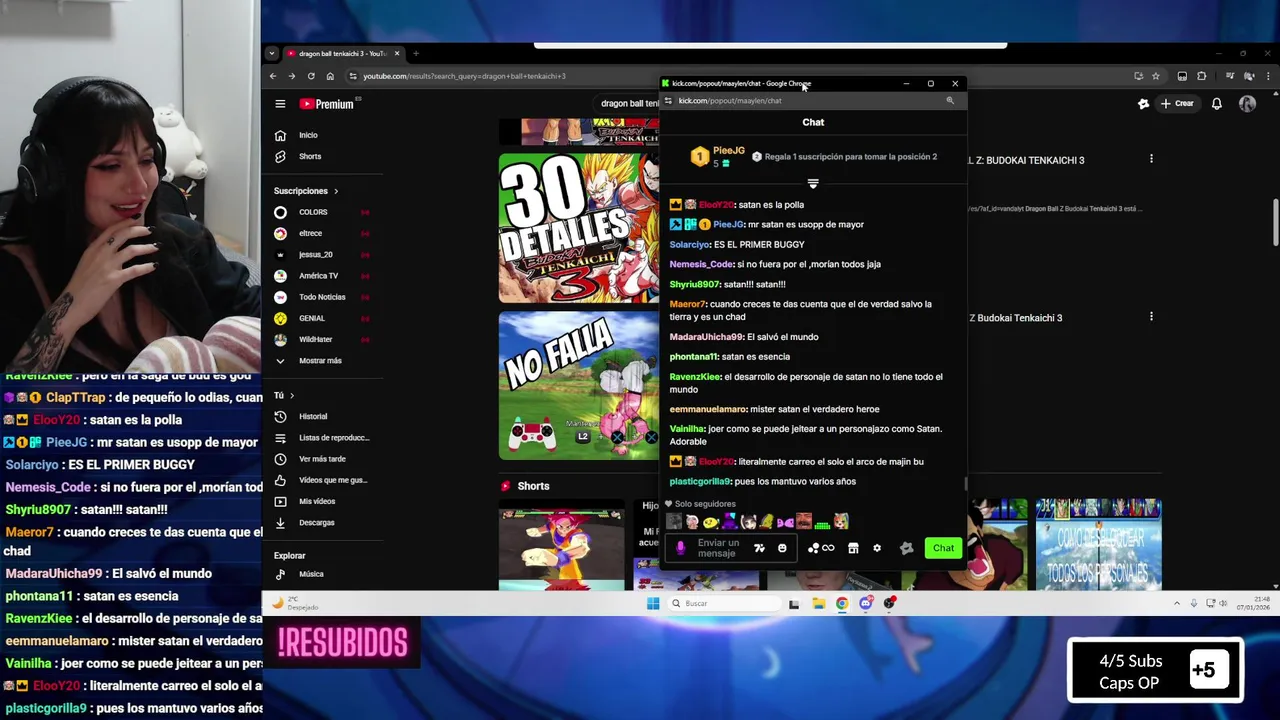The width and height of the screenshot is (1280, 720).
Task: Send message with green Chat button
Action: [x=943, y=548]
